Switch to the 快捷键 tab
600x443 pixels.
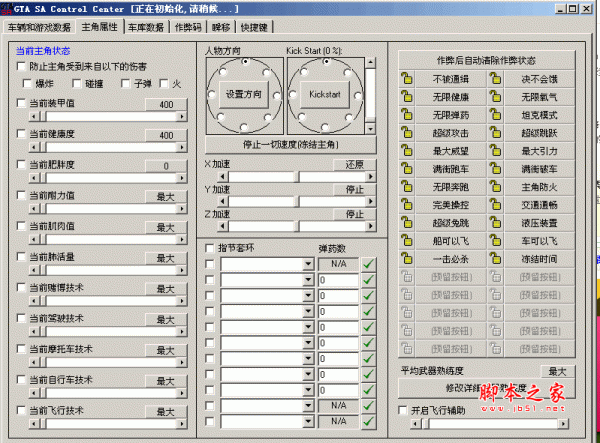coord(254,27)
